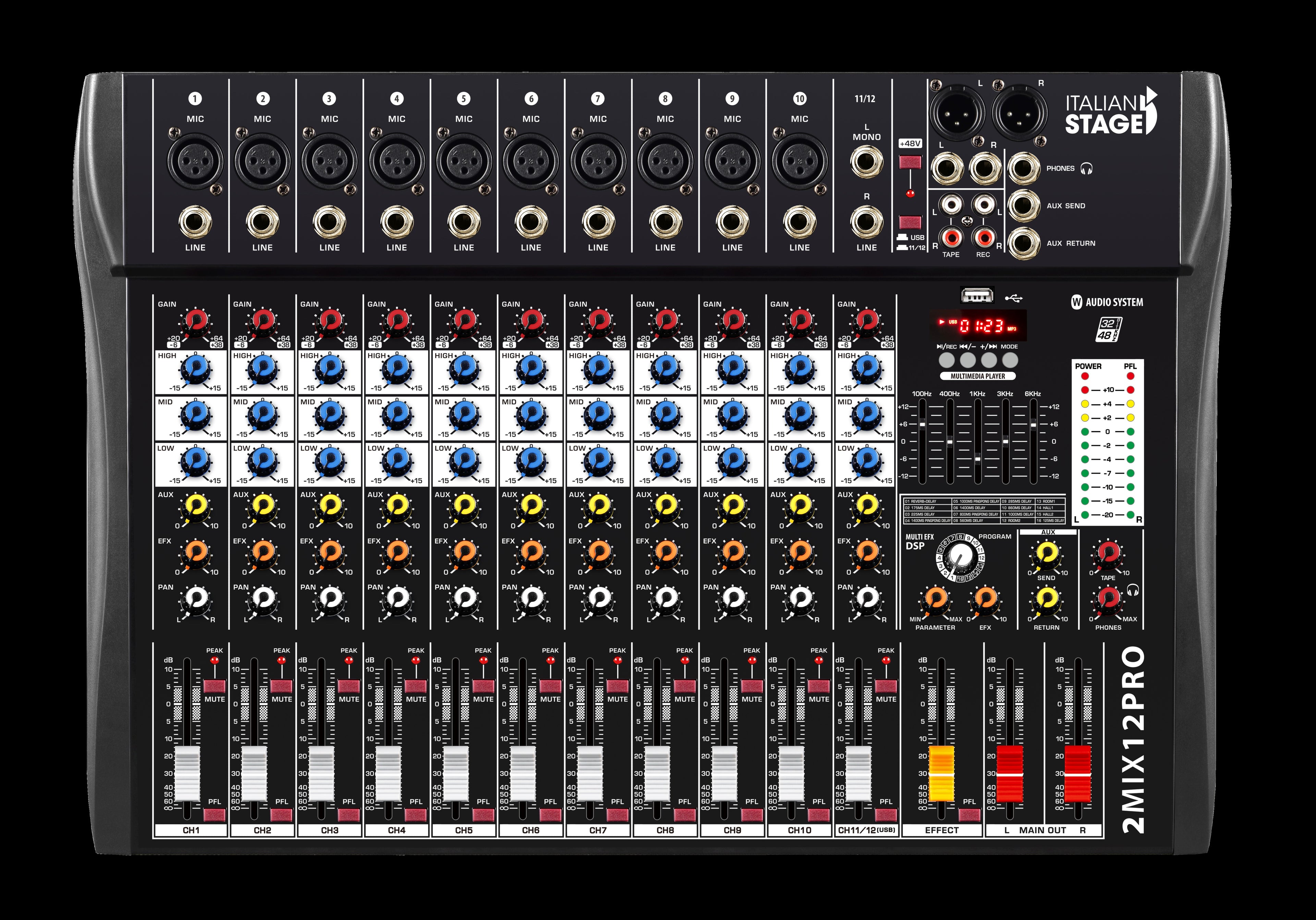This screenshot has width=1316, height=920.
Task: Click the PHONES output jack
Action: click(x=1024, y=169)
